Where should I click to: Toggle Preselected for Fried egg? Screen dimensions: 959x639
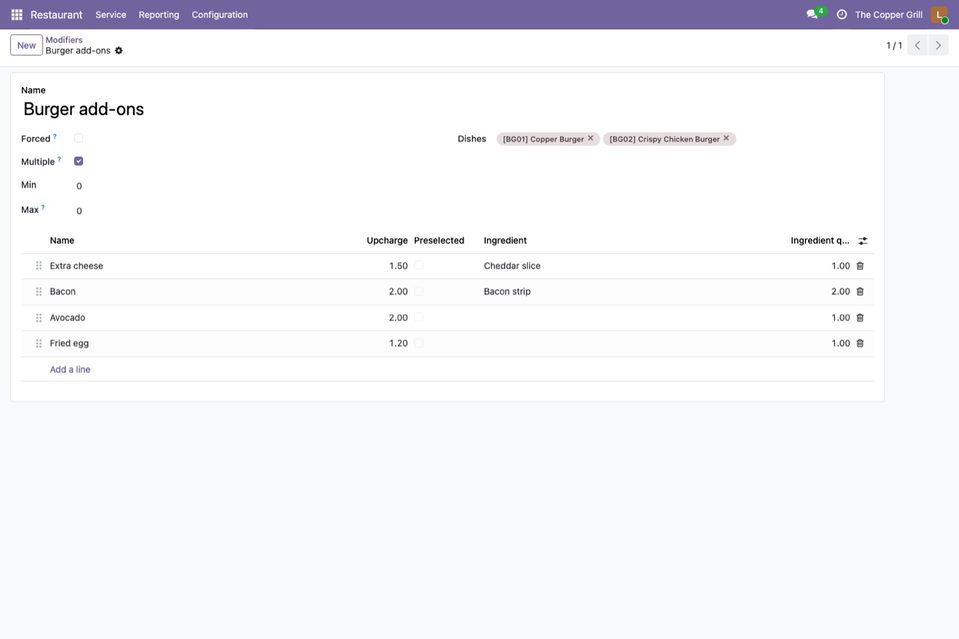pos(418,343)
